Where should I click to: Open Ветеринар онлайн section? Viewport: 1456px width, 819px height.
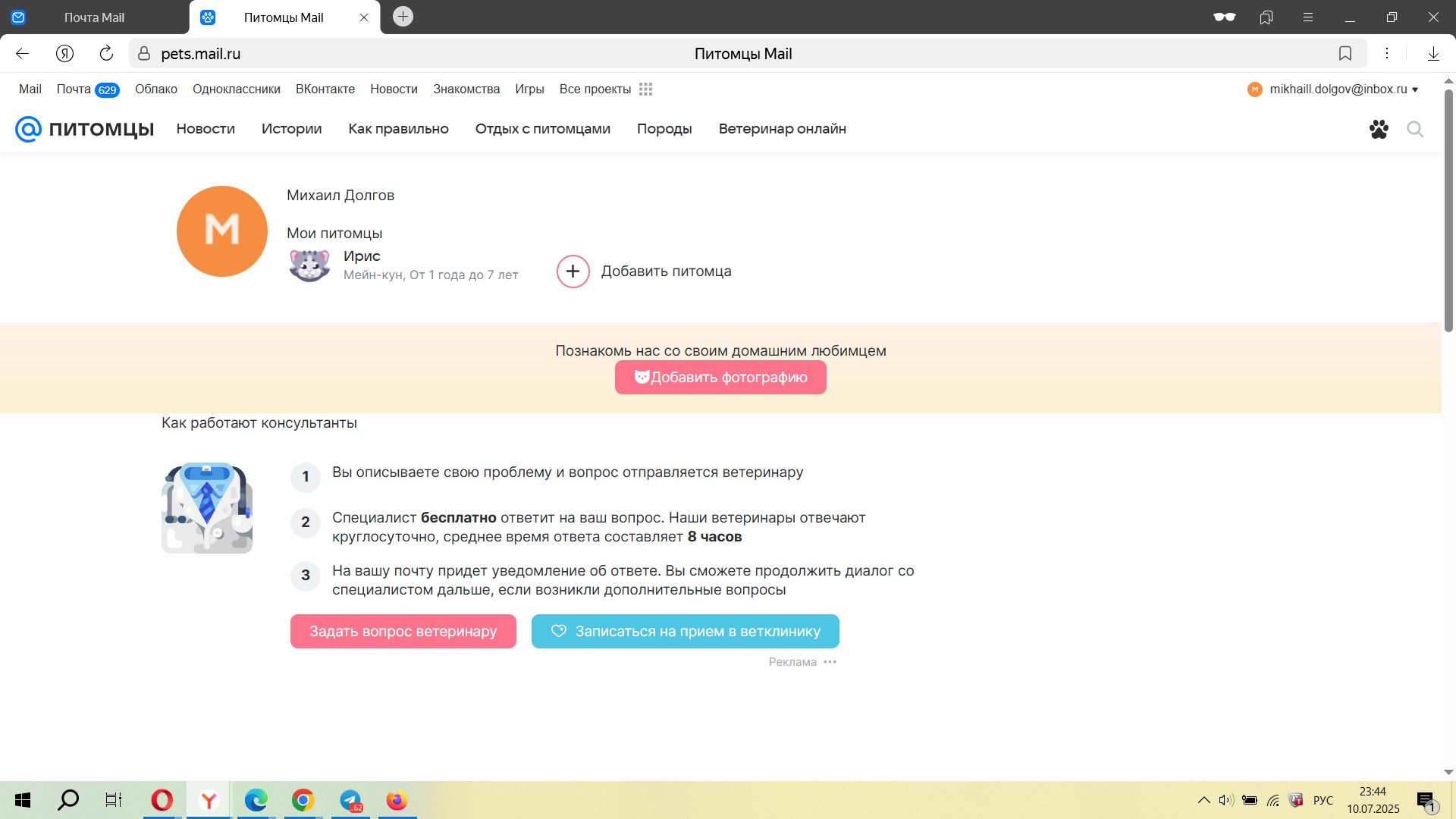pos(783,129)
